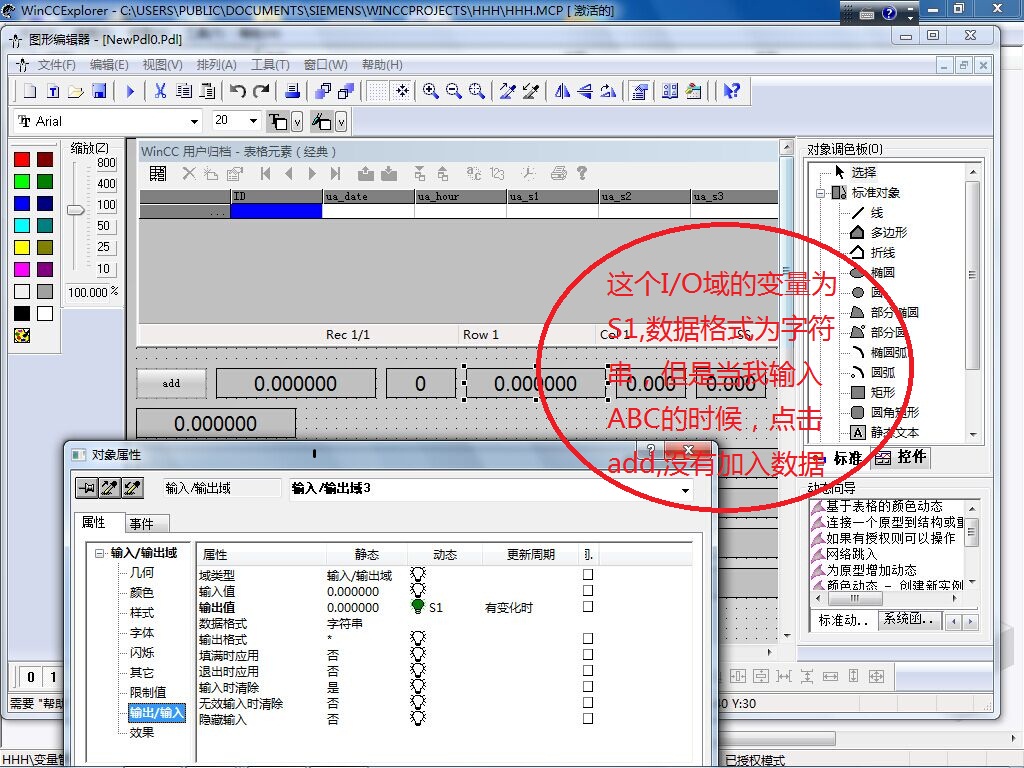Open border color dropdown arrow in font bar
This screenshot has height=768, width=1024.
(x=297, y=121)
